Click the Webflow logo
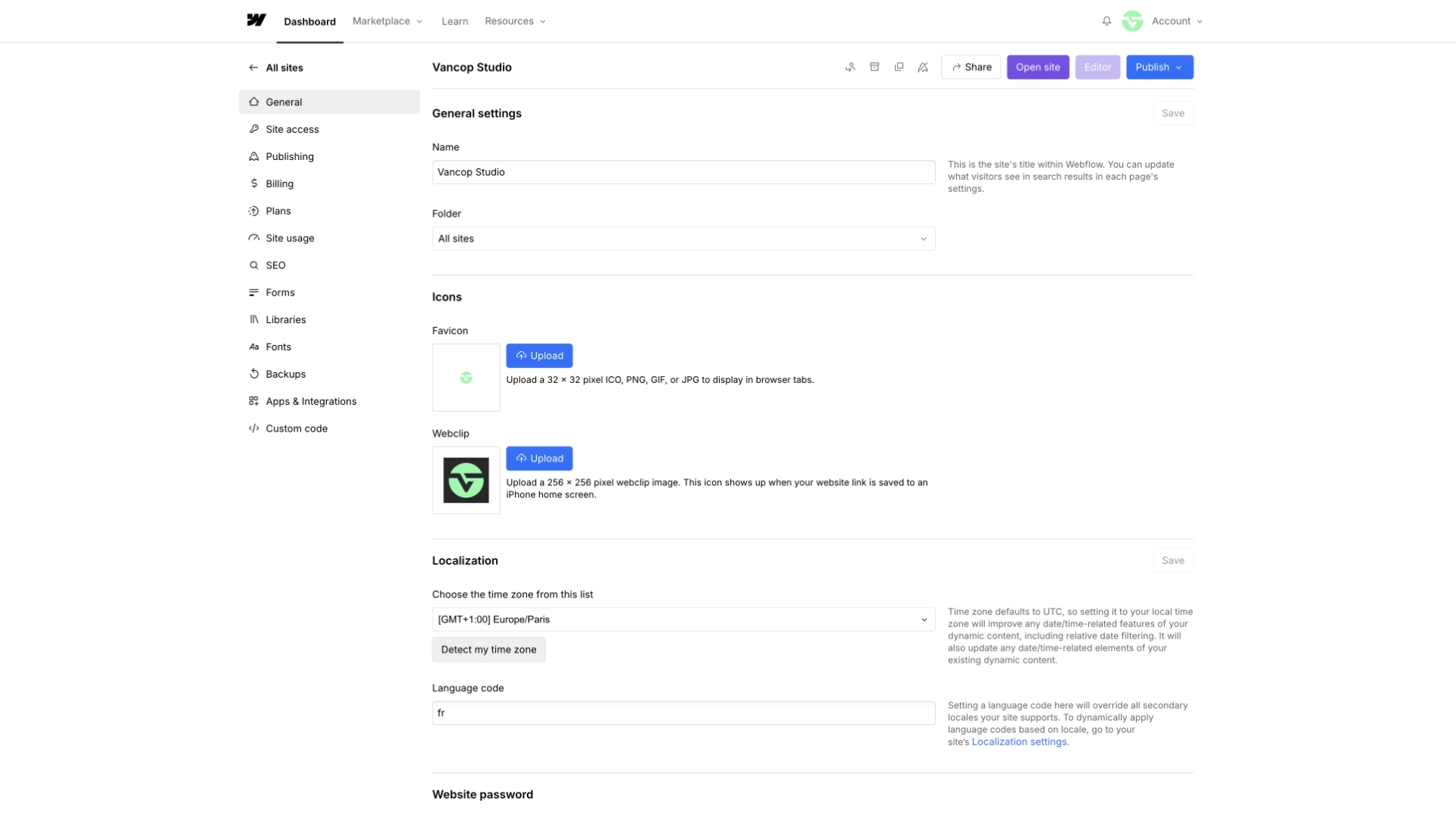 [256, 20]
